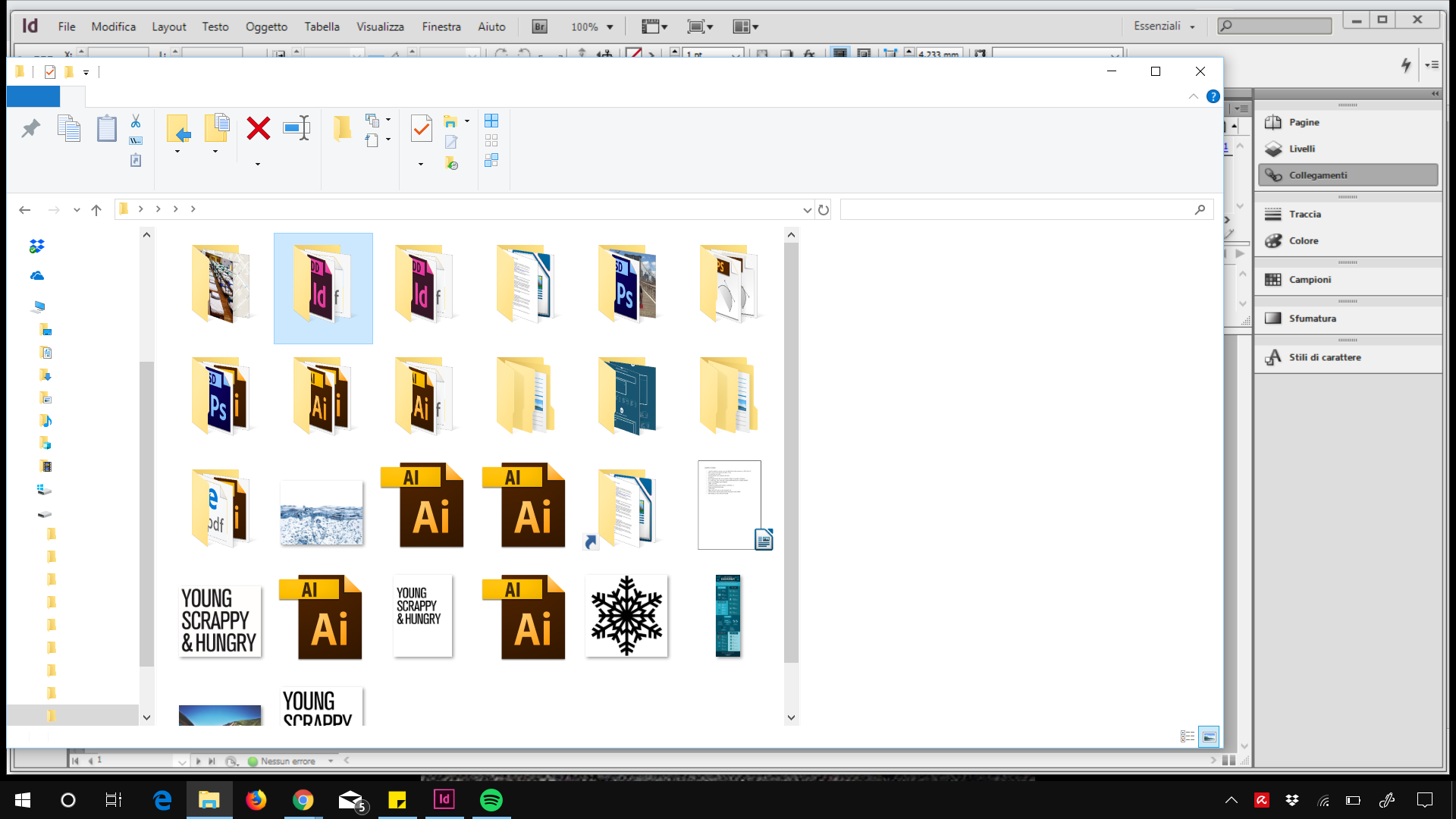1456x819 pixels.
Task: Click the New folder icon in ribbon
Action: (342, 128)
